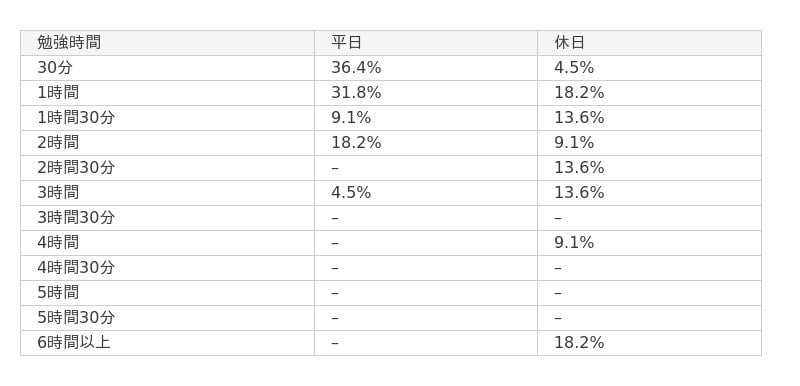The width and height of the screenshot is (800, 386).
Task: Select the 3時間30分 row label
Action: [76, 217]
